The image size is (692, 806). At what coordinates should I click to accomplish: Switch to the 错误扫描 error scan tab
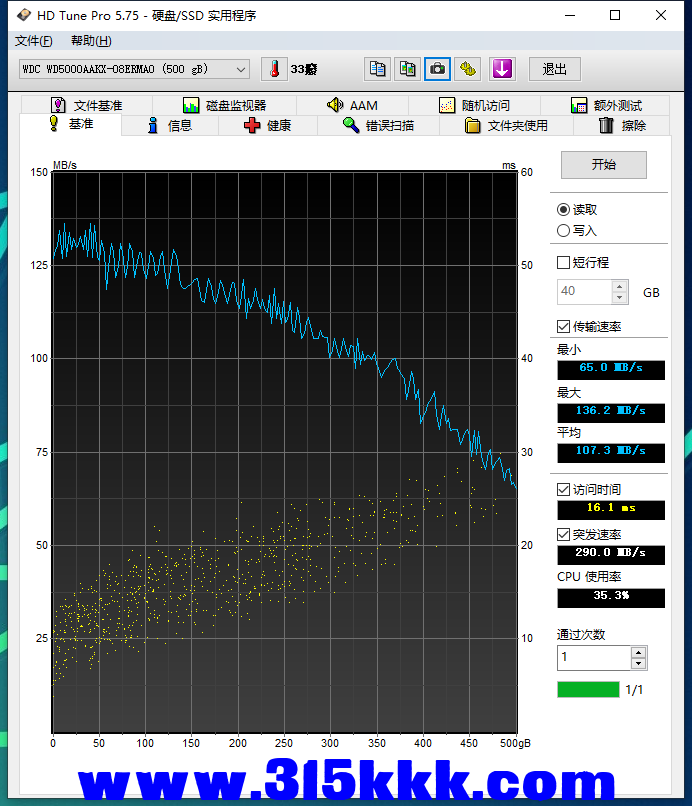click(x=377, y=126)
